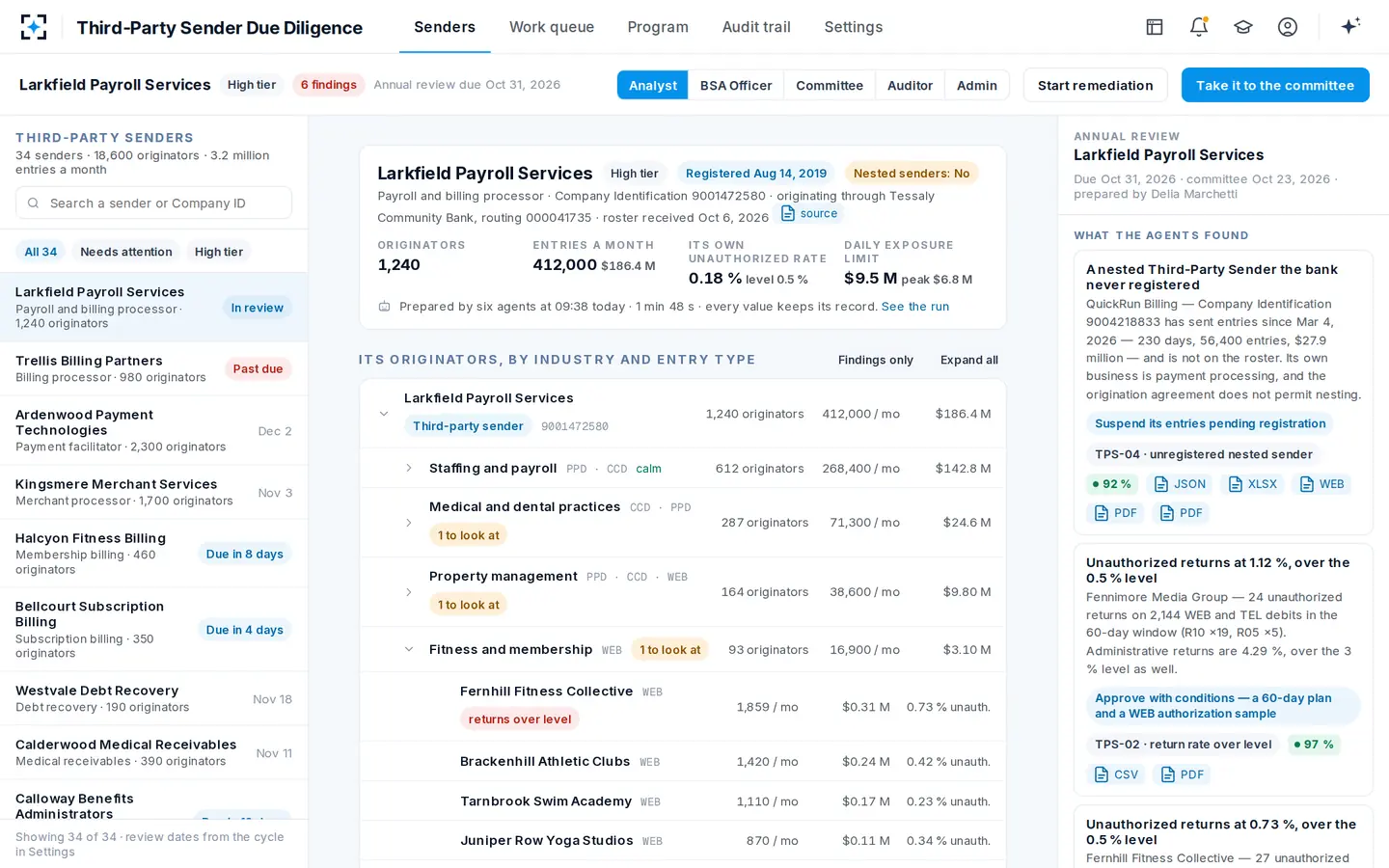Click Suspend its entries pending registration
This screenshot has height=868, width=1389.
coord(1210,423)
